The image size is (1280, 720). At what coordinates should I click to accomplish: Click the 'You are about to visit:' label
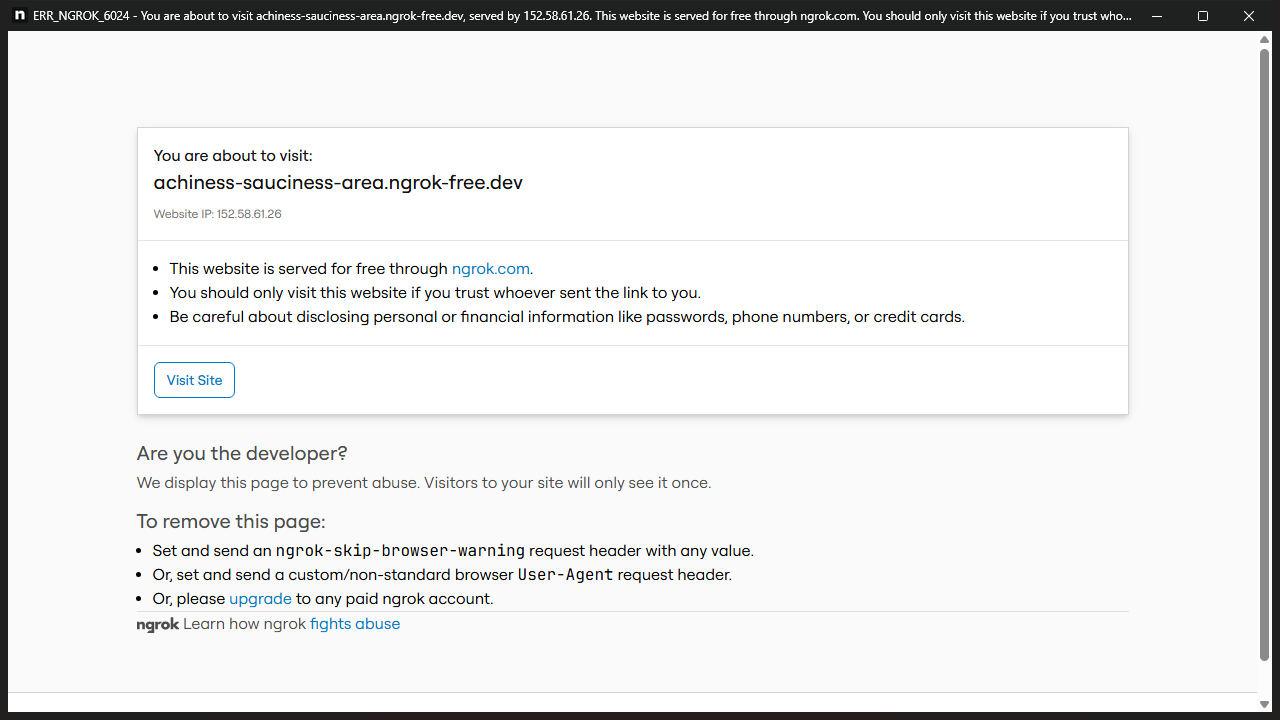click(233, 156)
